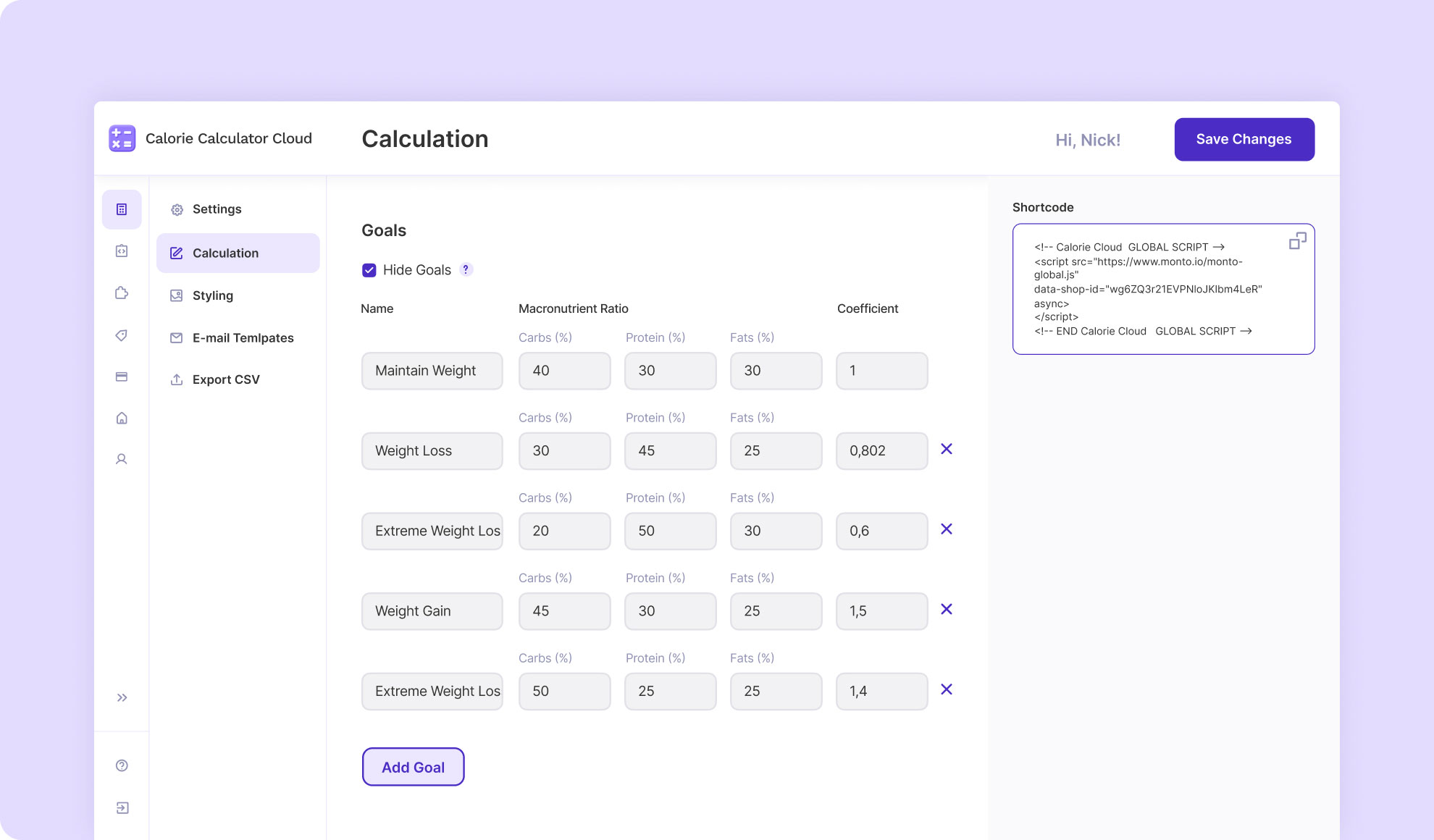Click the user profile sidebar icon
The image size is (1434, 840).
(123, 458)
